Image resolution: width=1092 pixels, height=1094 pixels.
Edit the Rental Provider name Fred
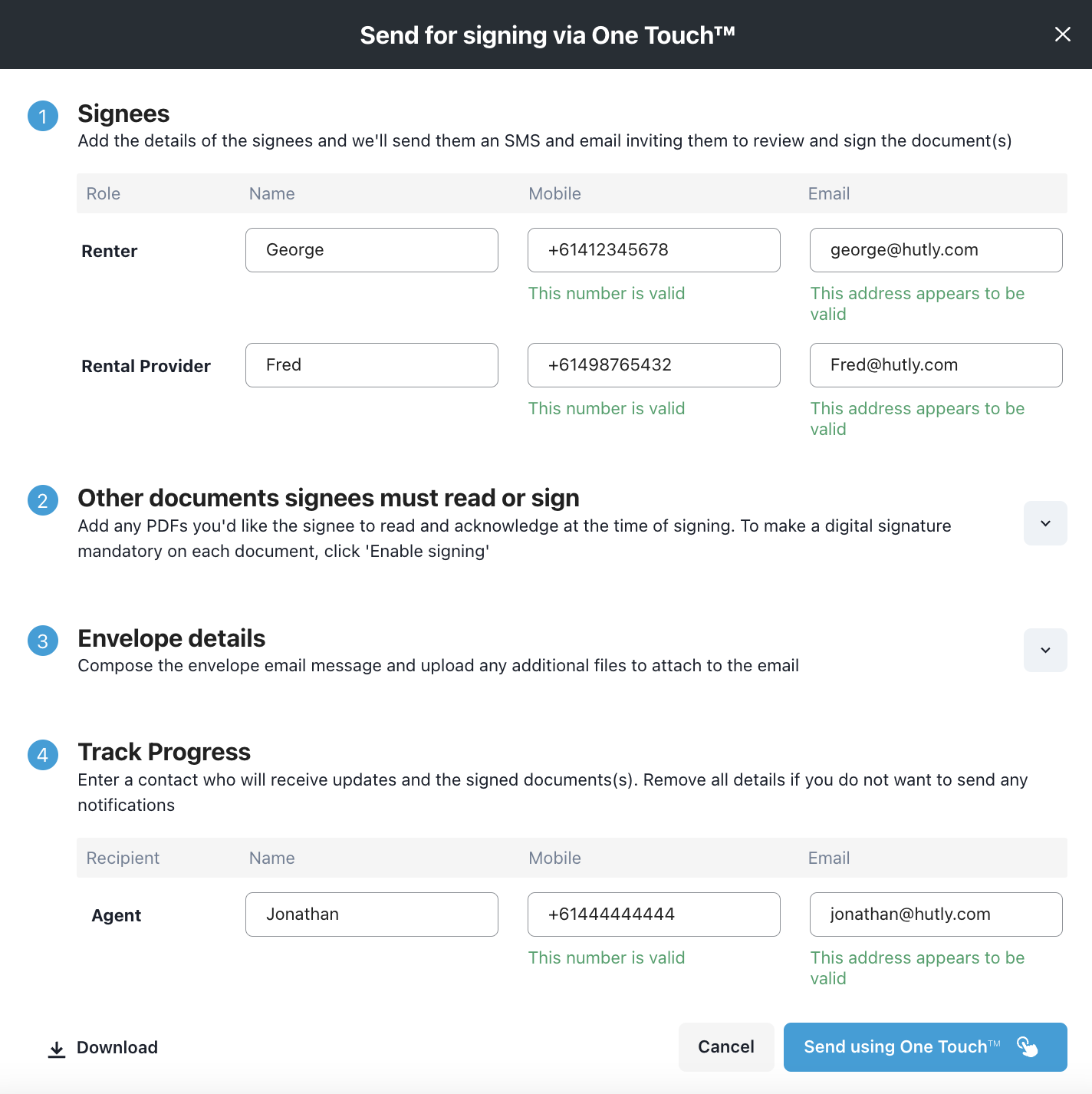[x=371, y=365]
